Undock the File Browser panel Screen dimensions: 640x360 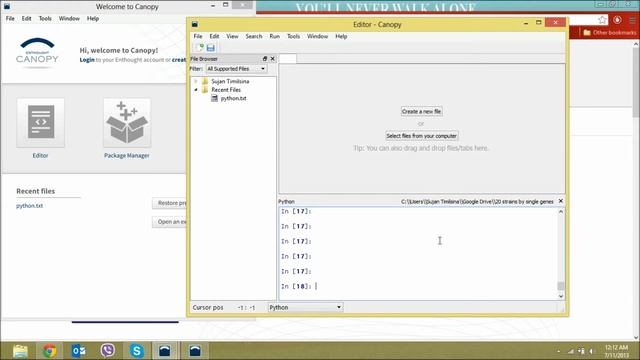click(264, 59)
